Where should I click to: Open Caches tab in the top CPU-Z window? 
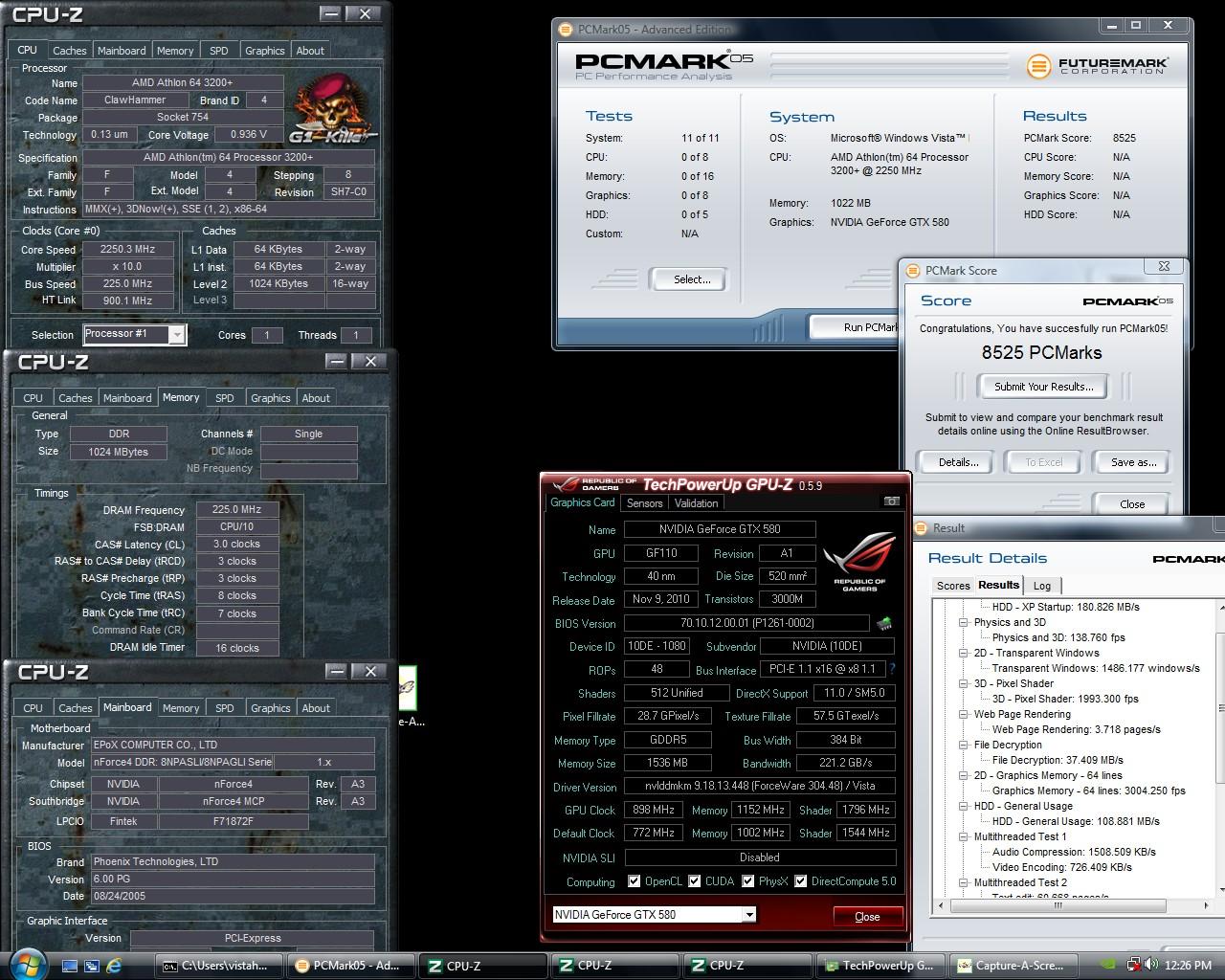click(x=70, y=51)
